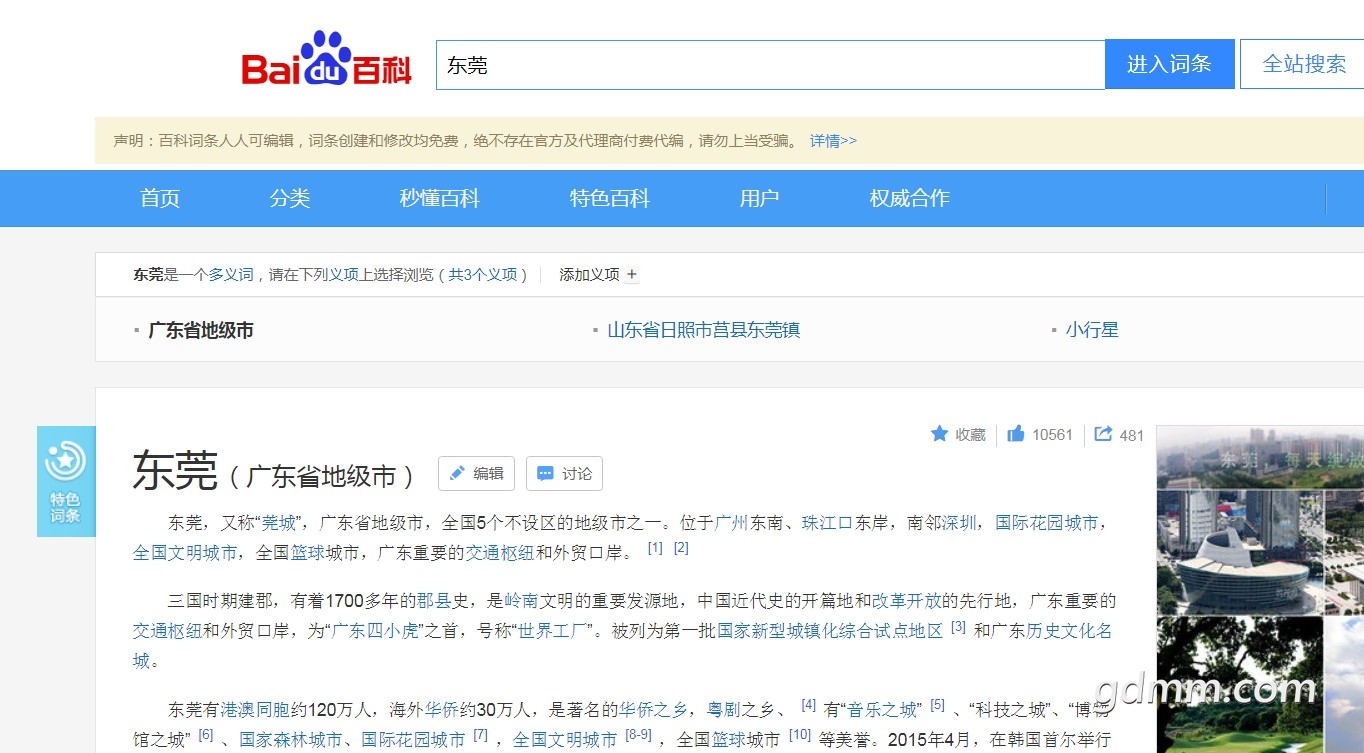Click the 深圳 link
Viewport: 1364px width, 753px height.
click(x=960, y=523)
